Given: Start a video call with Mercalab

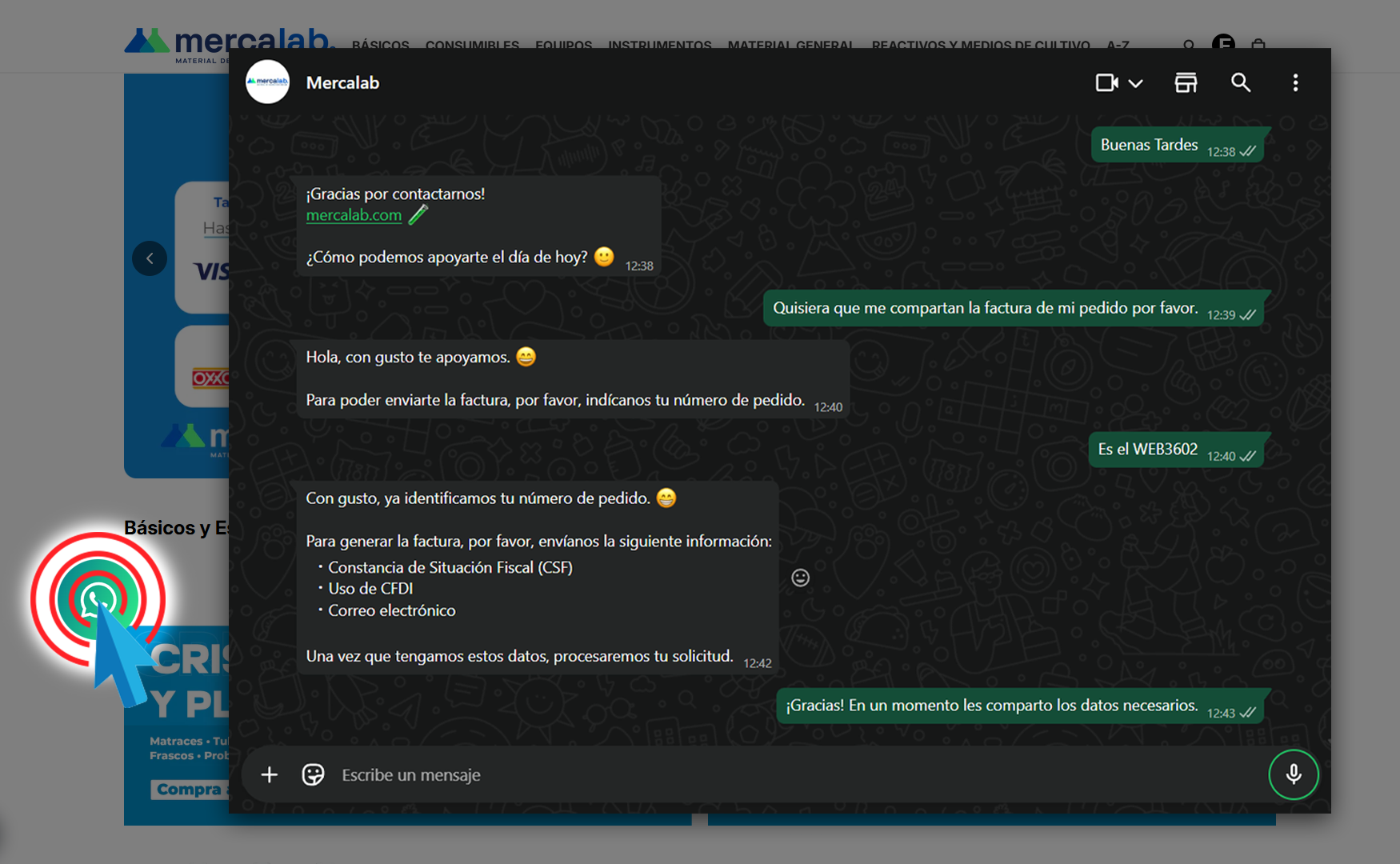Looking at the screenshot, I should (x=1106, y=82).
